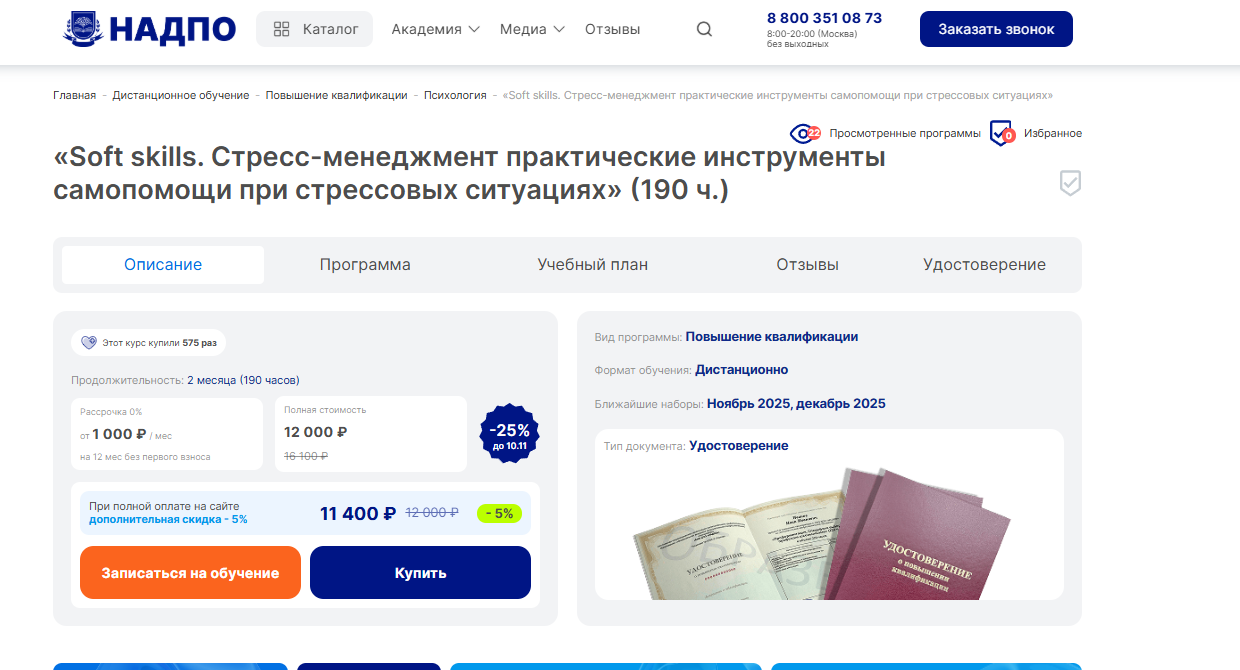Switch to the Учебный план tab
Image resolution: width=1240 pixels, height=670 pixels.
(x=593, y=265)
